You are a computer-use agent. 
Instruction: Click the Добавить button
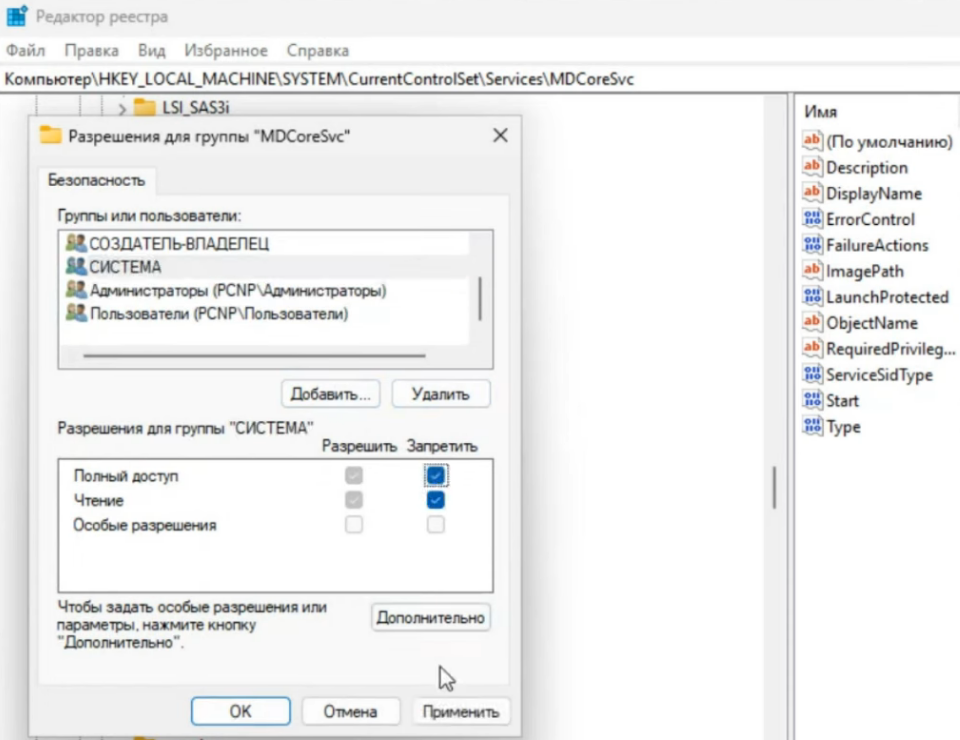pos(331,394)
